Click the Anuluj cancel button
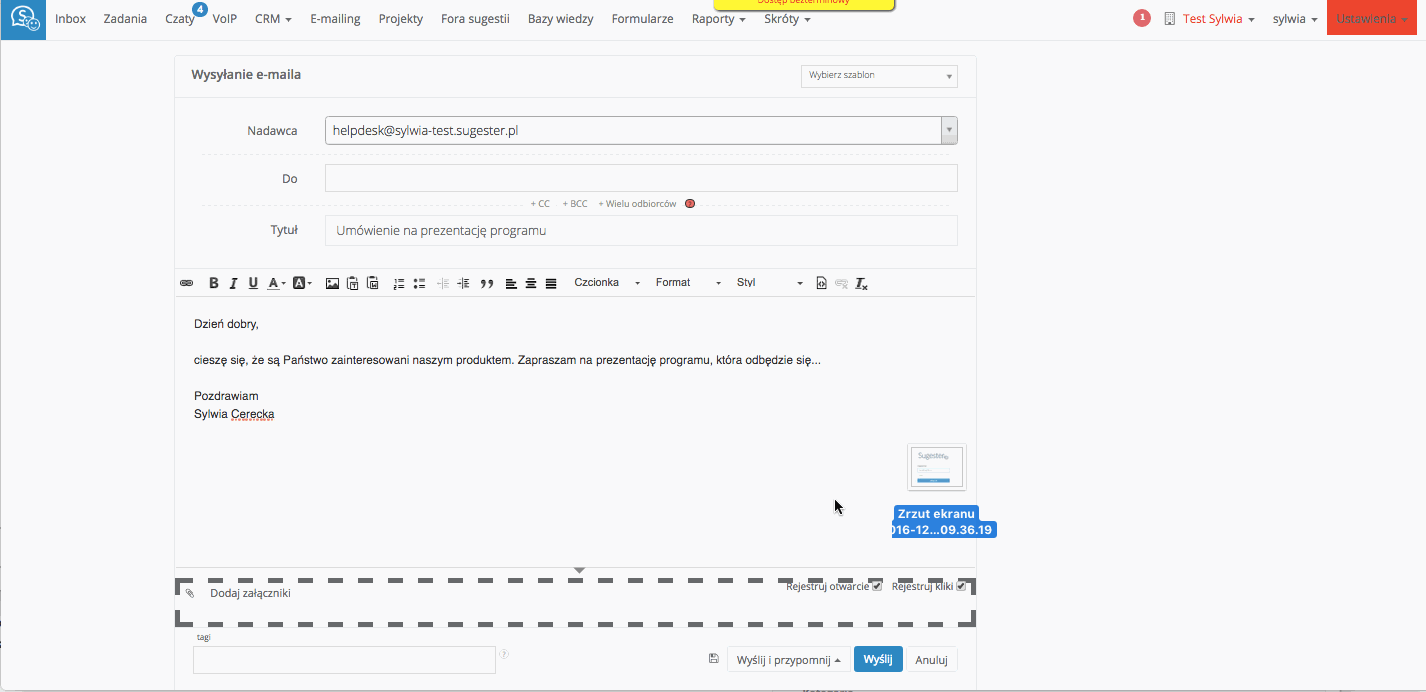Image resolution: width=1426 pixels, height=692 pixels. click(932, 659)
